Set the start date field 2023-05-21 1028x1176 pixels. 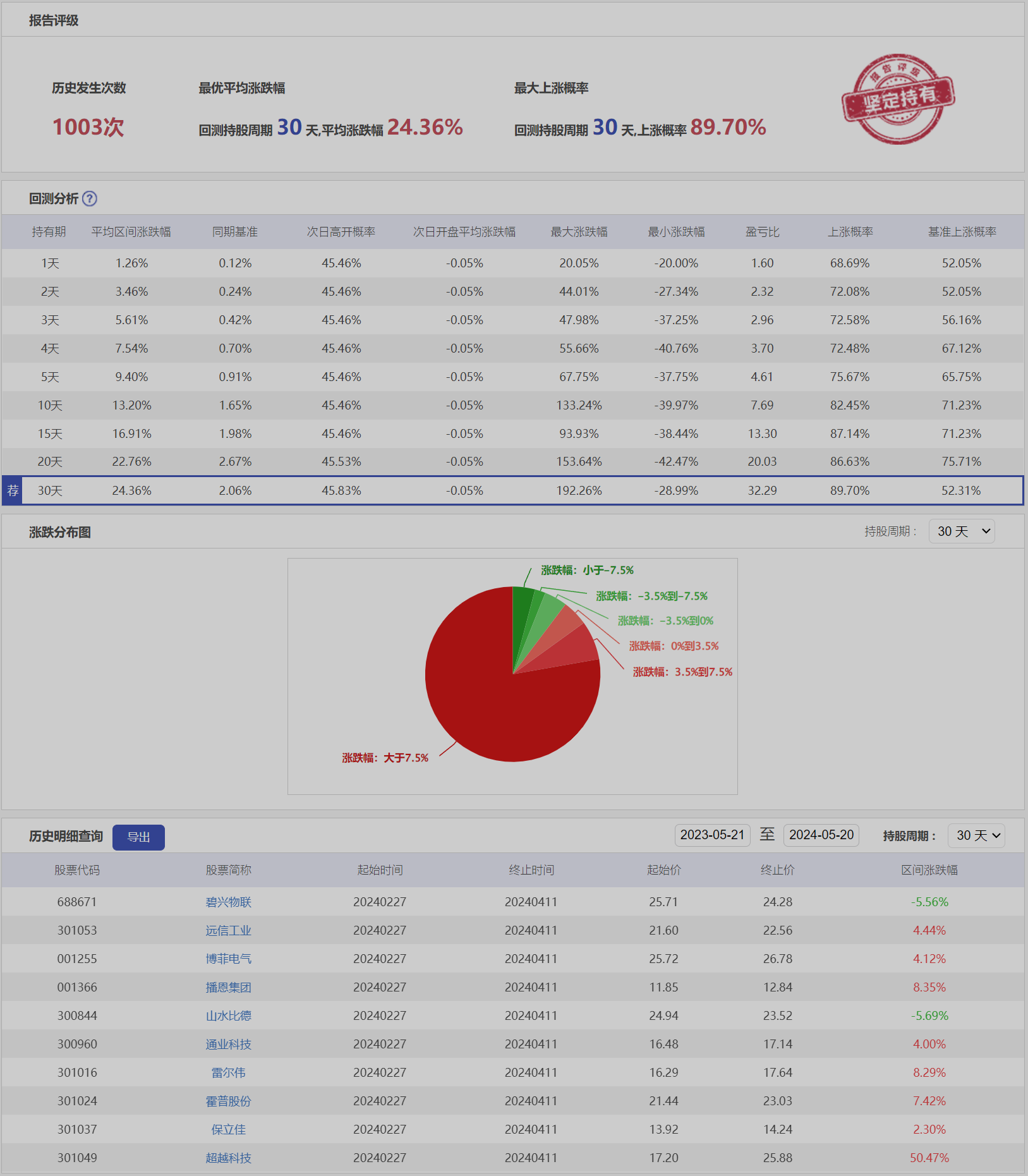tap(712, 835)
